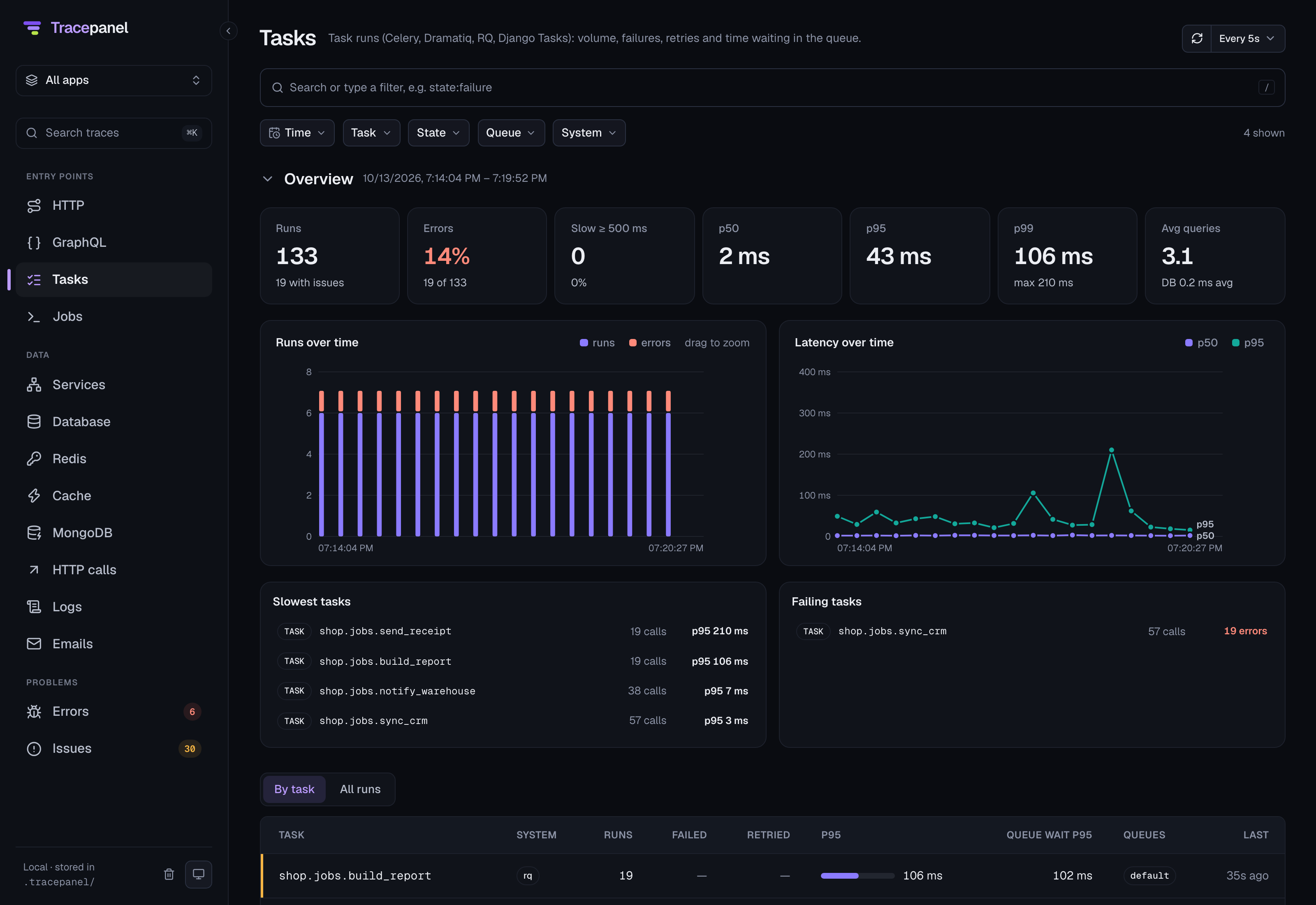Screen dimensions: 1316x905
Task: Open the Time filter dropdown
Action: click(297, 133)
